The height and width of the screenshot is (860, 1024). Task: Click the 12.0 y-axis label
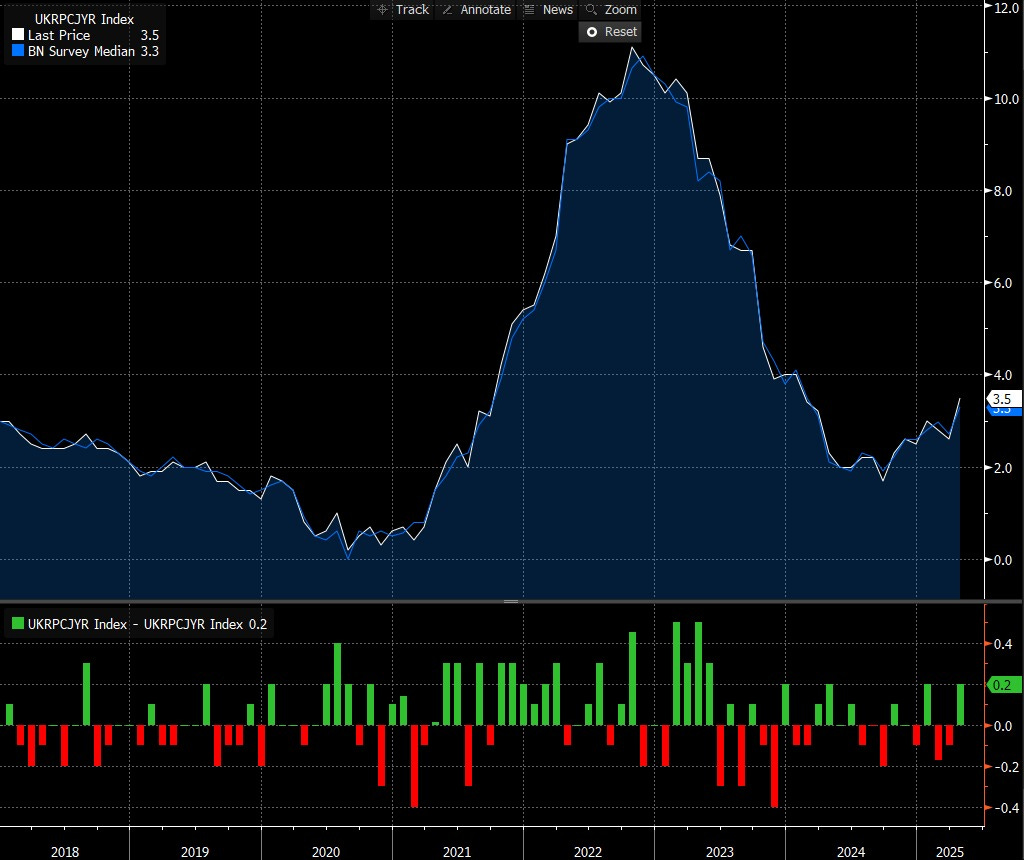tap(1006, 8)
